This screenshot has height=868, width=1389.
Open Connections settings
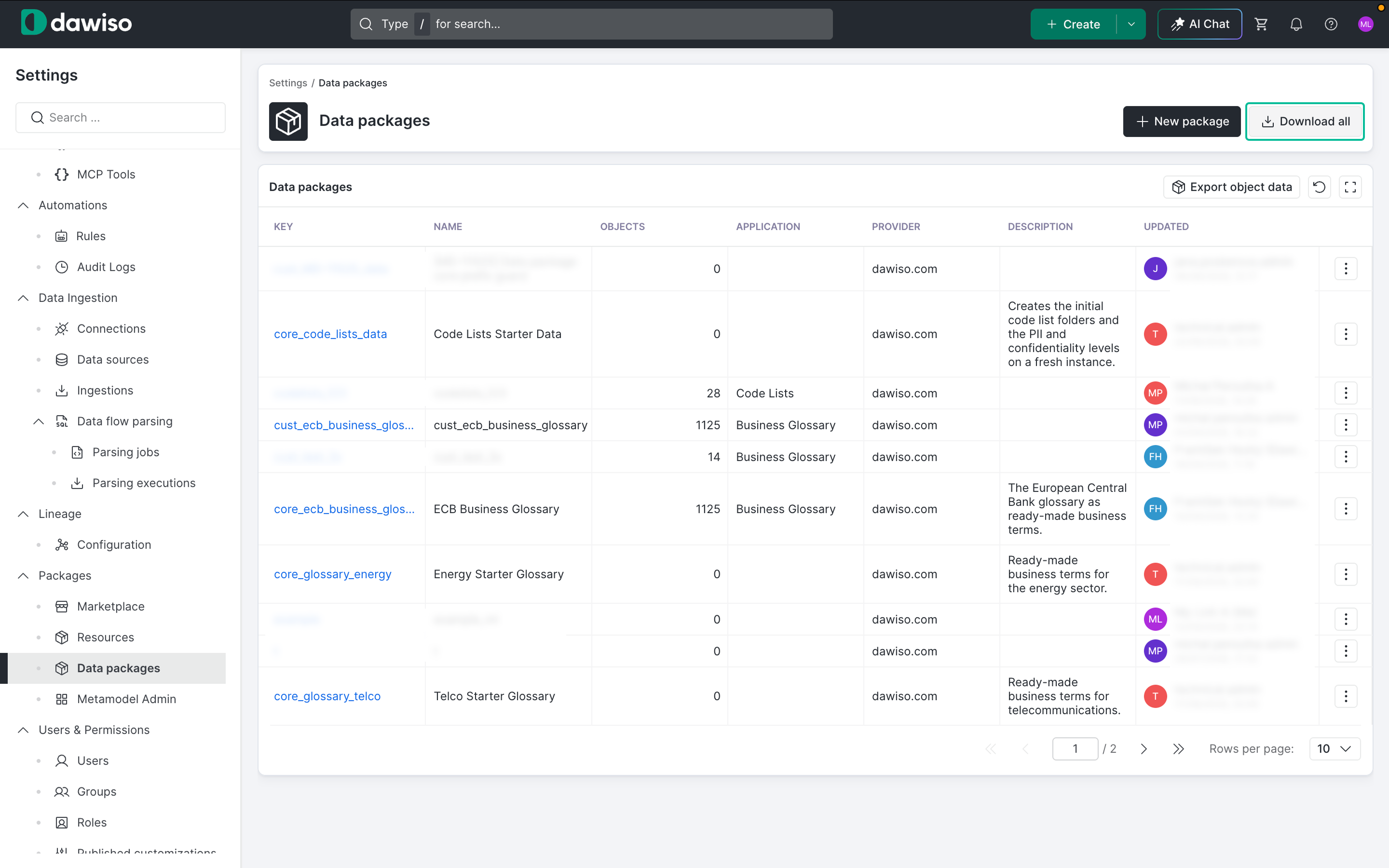tap(111, 329)
